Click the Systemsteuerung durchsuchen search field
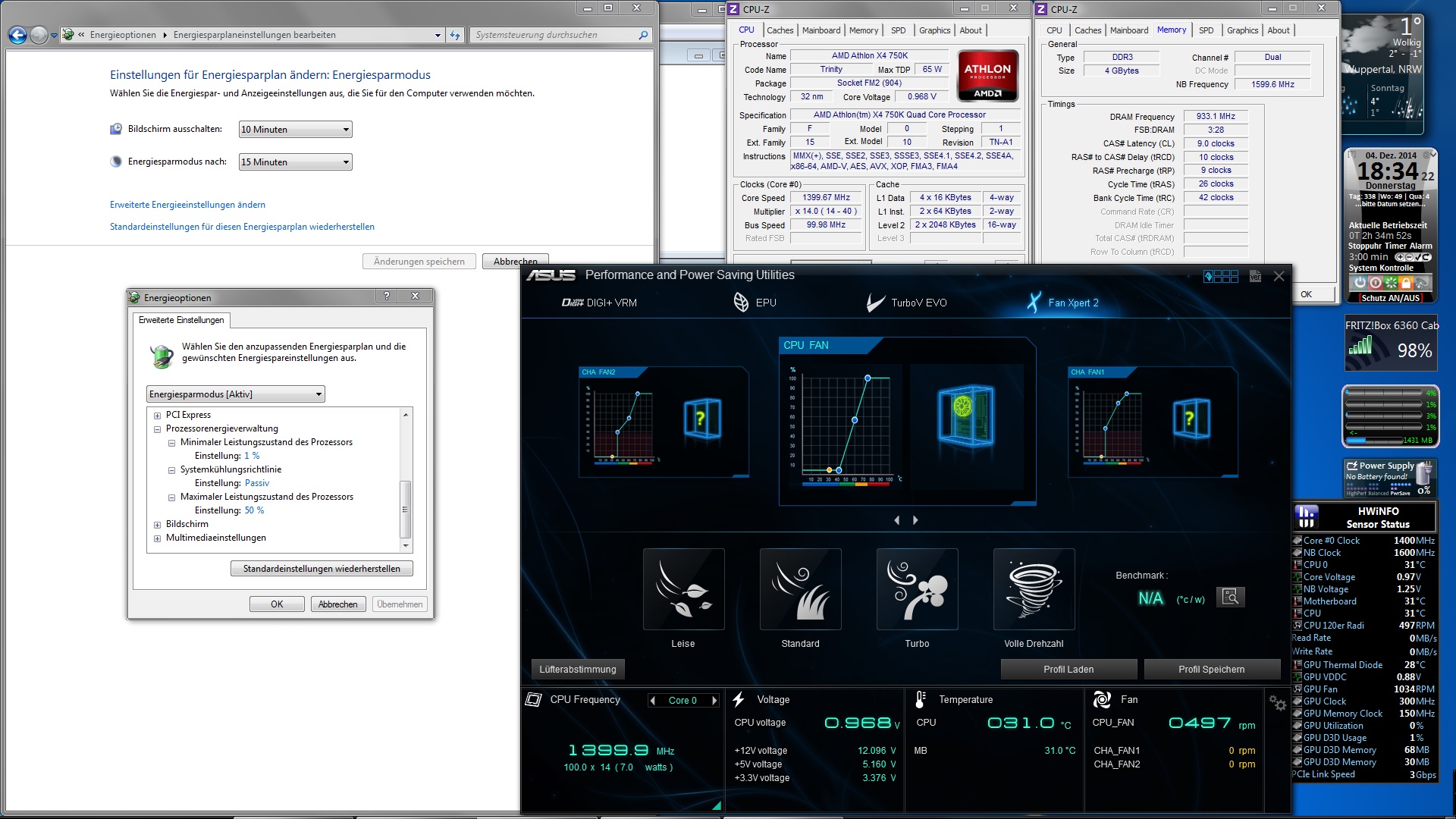The height and width of the screenshot is (819, 1456). [554, 35]
